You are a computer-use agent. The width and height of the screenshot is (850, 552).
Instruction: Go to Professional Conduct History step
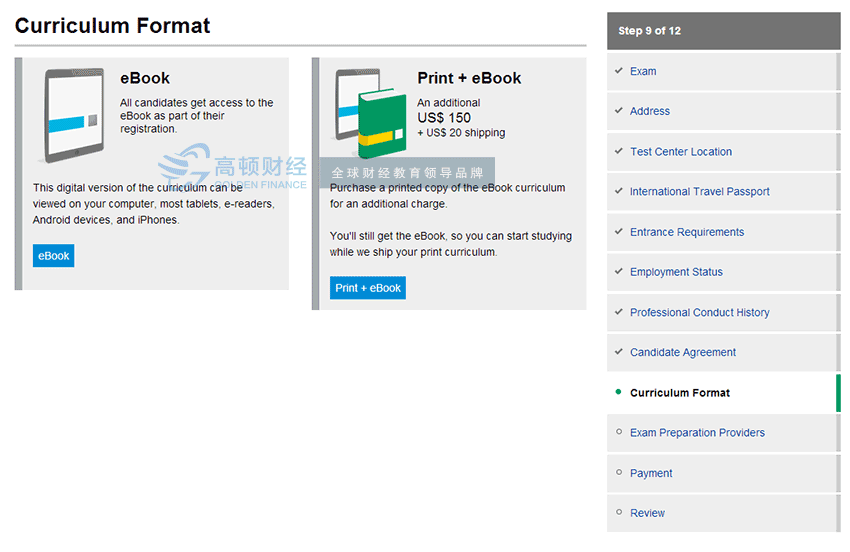tap(700, 312)
